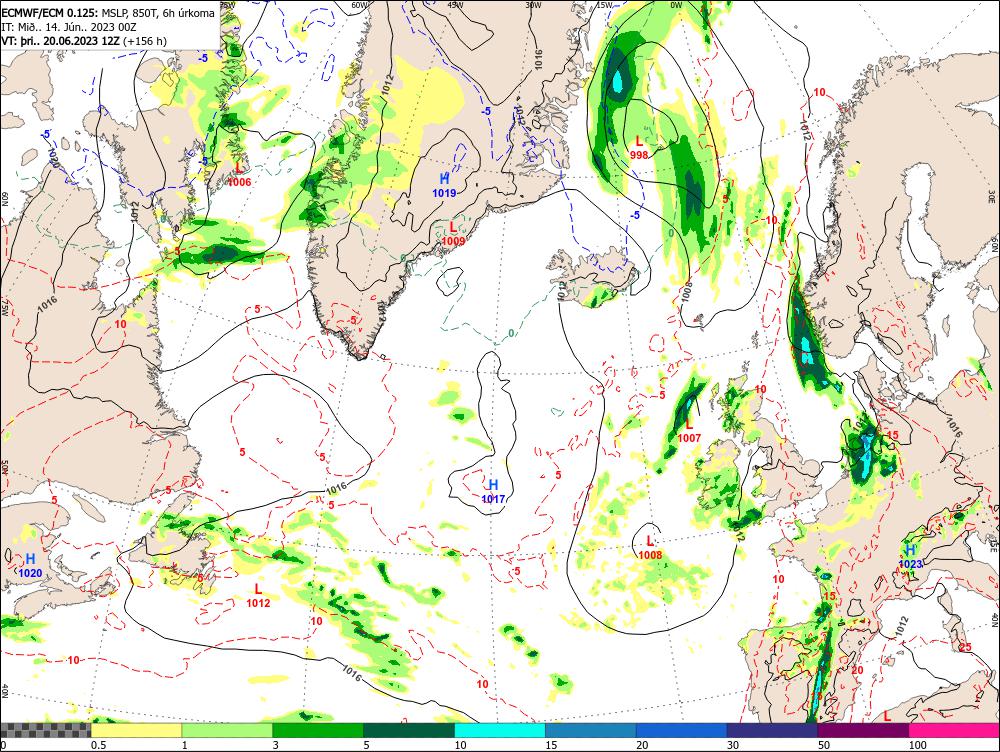Click the dark indigo 30–50 legend swatch

[772, 730]
